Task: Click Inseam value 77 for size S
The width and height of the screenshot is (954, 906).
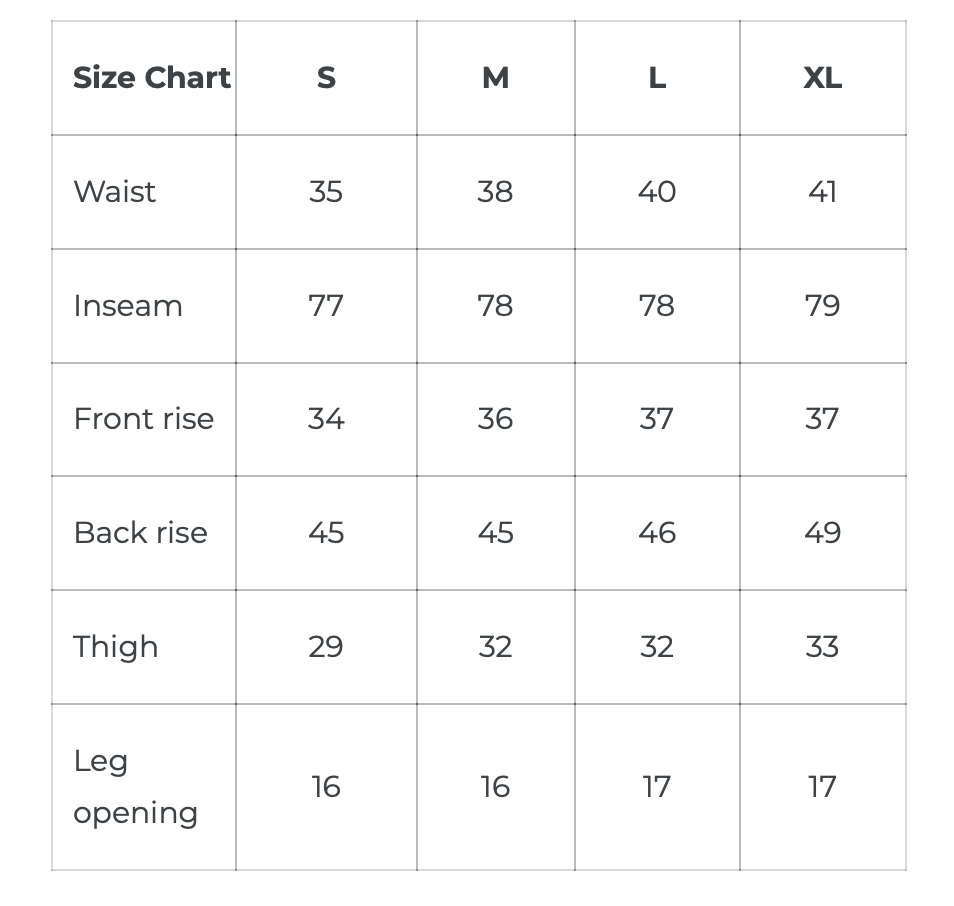Action: tap(326, 305)
